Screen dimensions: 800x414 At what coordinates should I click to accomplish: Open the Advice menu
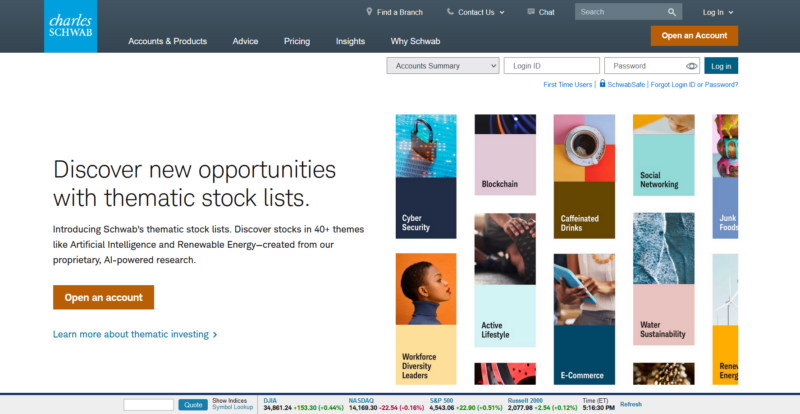point(245,41)
